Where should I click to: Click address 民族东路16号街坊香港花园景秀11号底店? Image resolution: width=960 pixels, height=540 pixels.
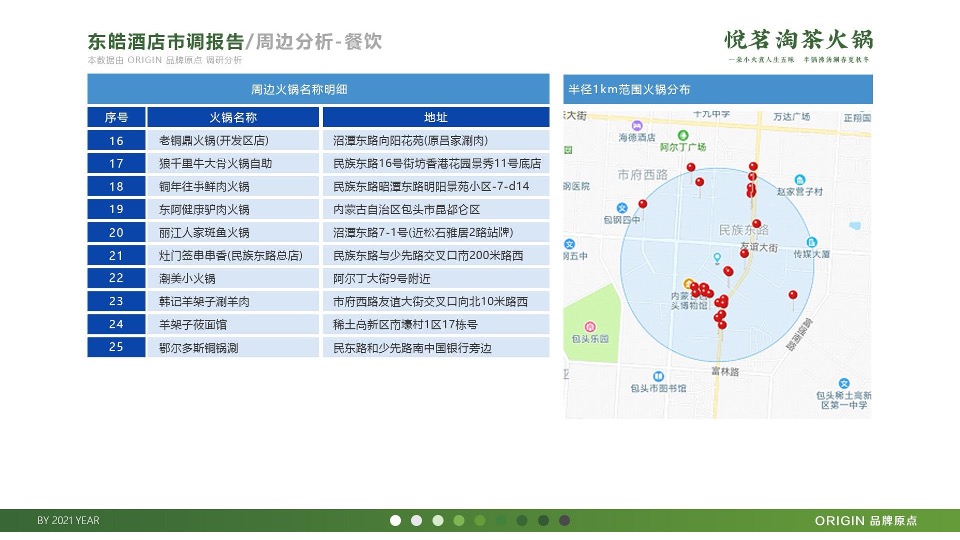click(437, 163)
